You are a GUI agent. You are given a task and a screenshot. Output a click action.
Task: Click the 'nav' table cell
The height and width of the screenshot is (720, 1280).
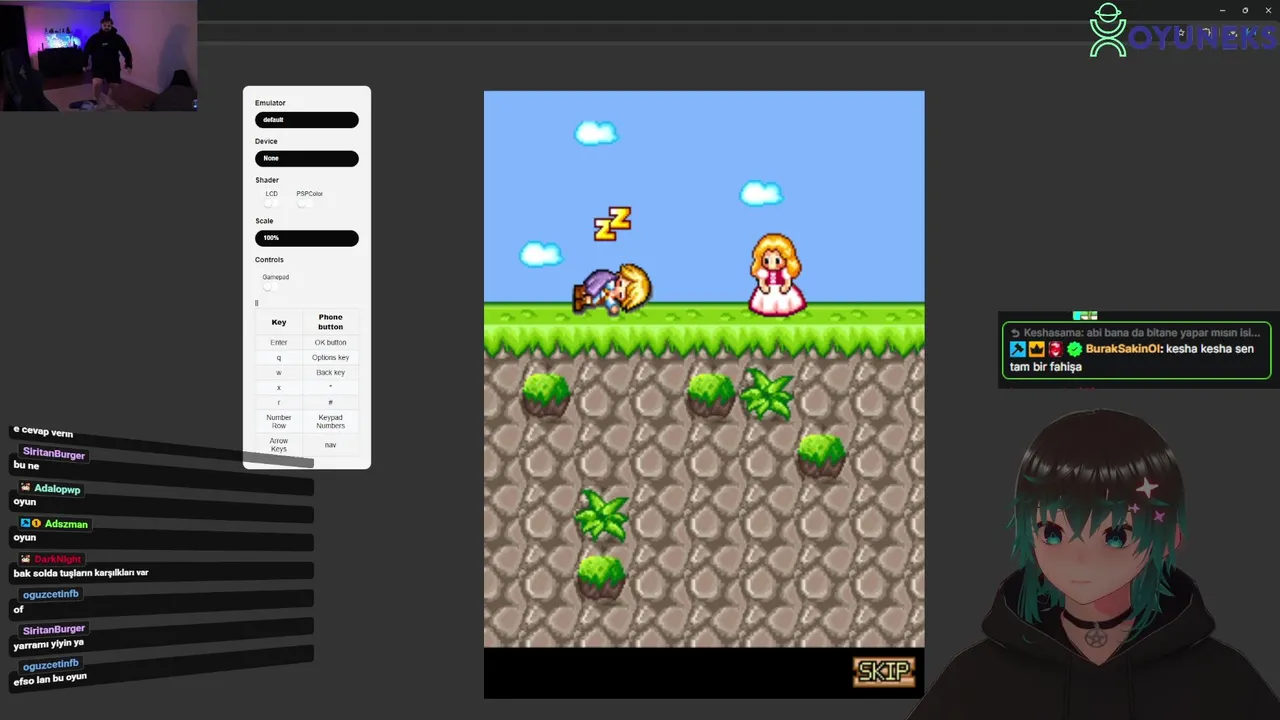[x=330, y=445]
